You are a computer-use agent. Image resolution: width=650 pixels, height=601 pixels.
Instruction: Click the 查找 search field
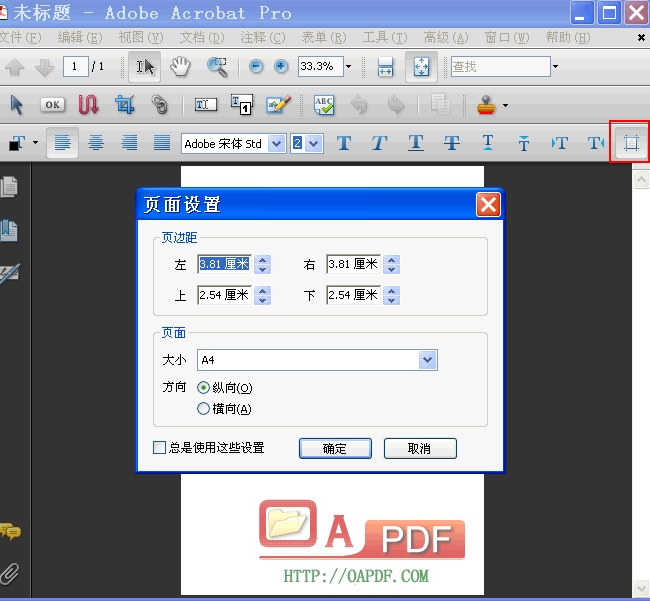click(500, 66)
